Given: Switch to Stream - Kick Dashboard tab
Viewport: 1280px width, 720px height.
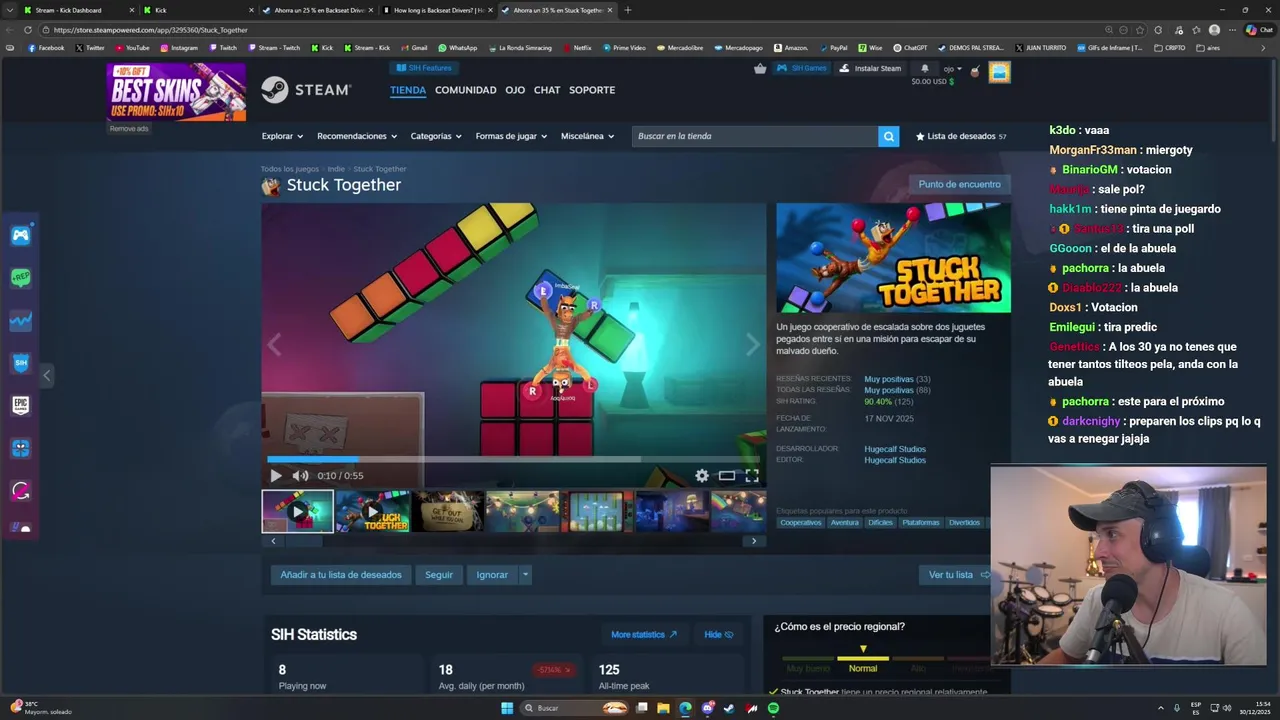Looking at the screenshot, I should click(x=78, y=10).
